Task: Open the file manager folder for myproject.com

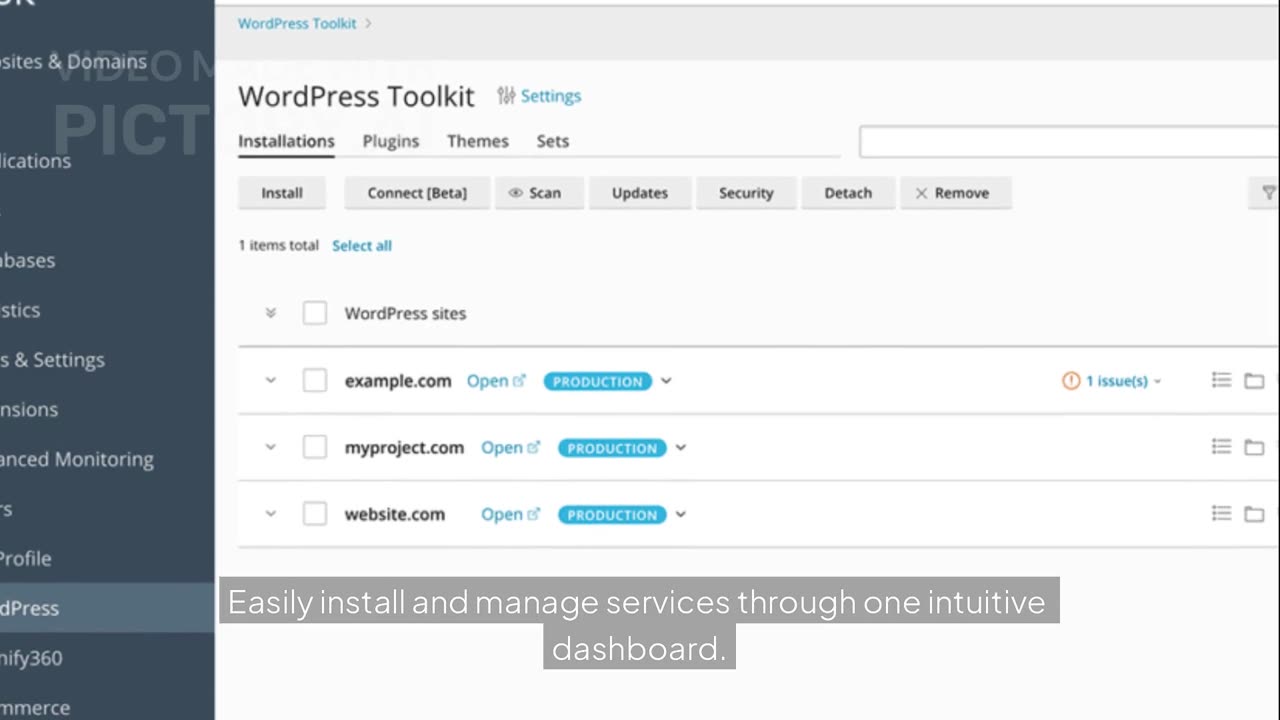Action: [1254, 447]
